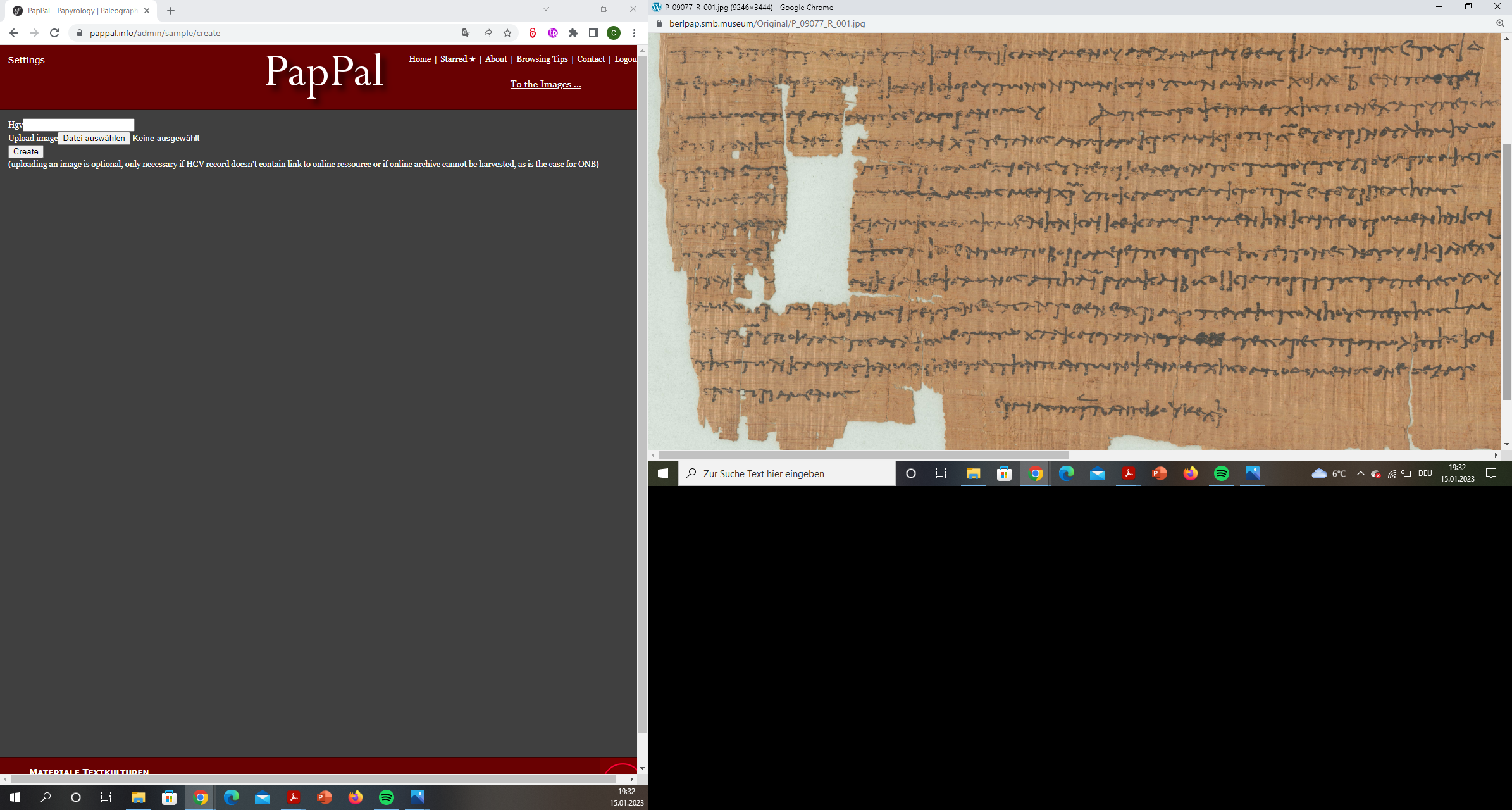Open Adobe Acrobat from bottom taskbar
The width and height of the screenshot is (1512, 810).
coord(294,797)
